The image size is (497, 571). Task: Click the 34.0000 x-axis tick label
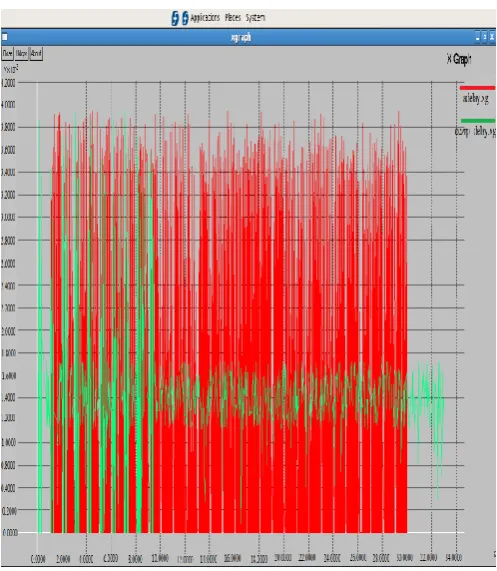click(454, 558)
